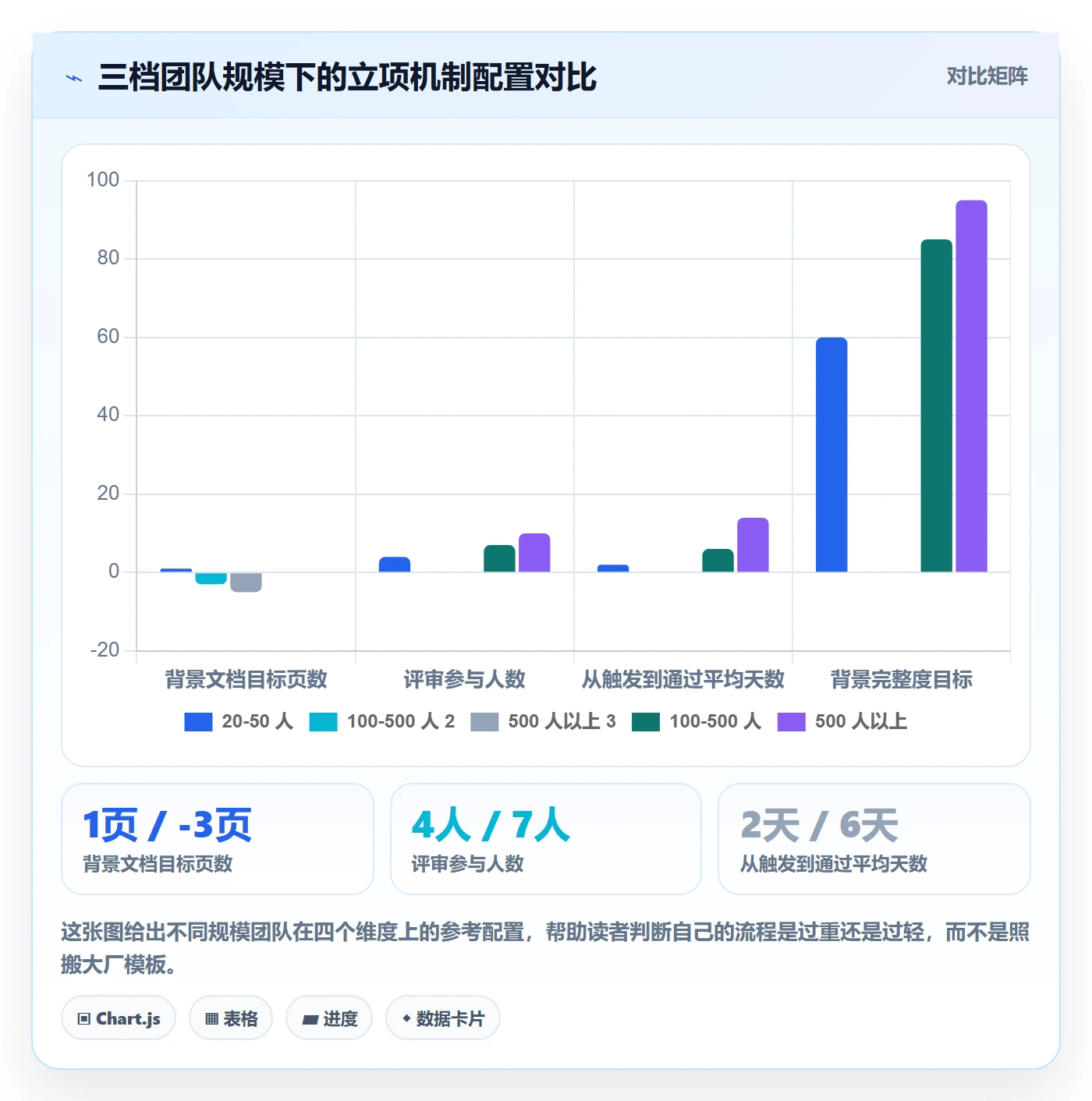Click the 进度 tag

pos(329,1018)
